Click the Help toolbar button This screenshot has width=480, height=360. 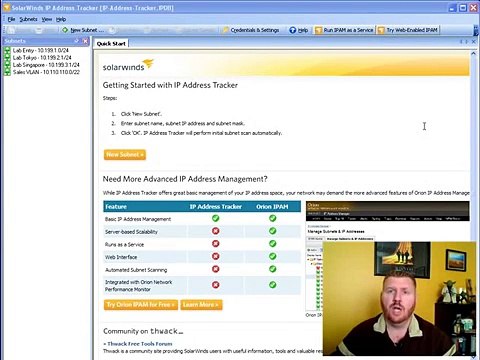pos(298,30)
